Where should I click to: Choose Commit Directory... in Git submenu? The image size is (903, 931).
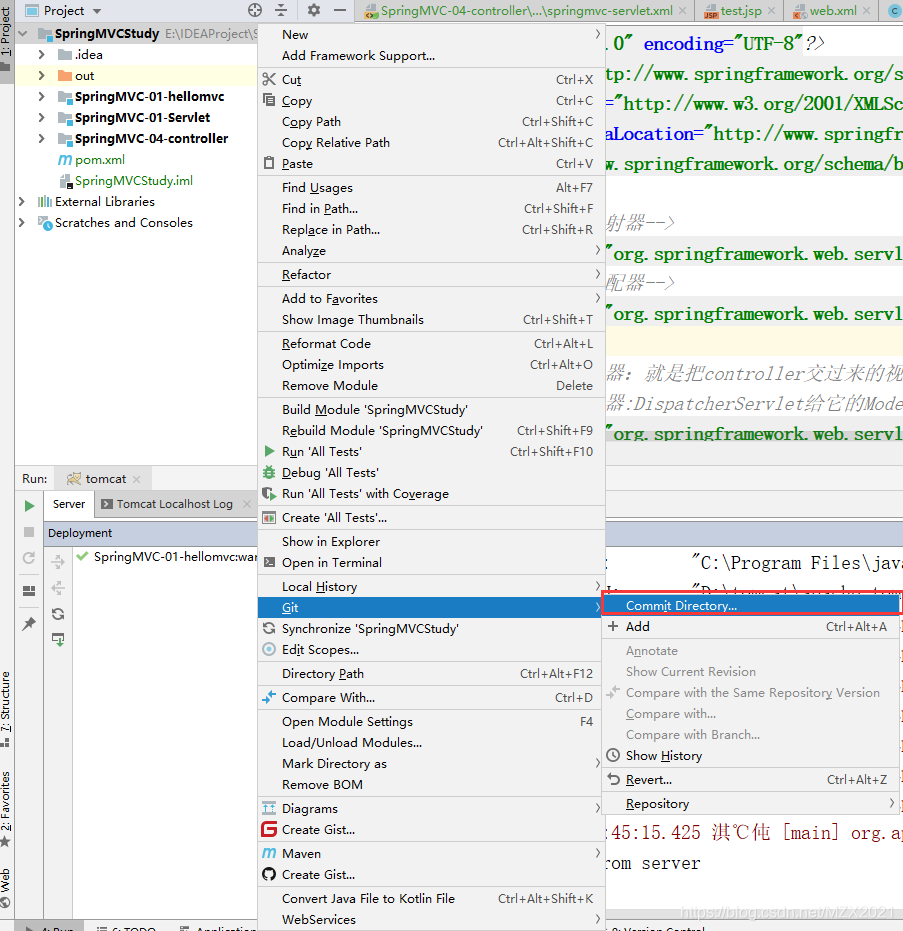[751, 605]
